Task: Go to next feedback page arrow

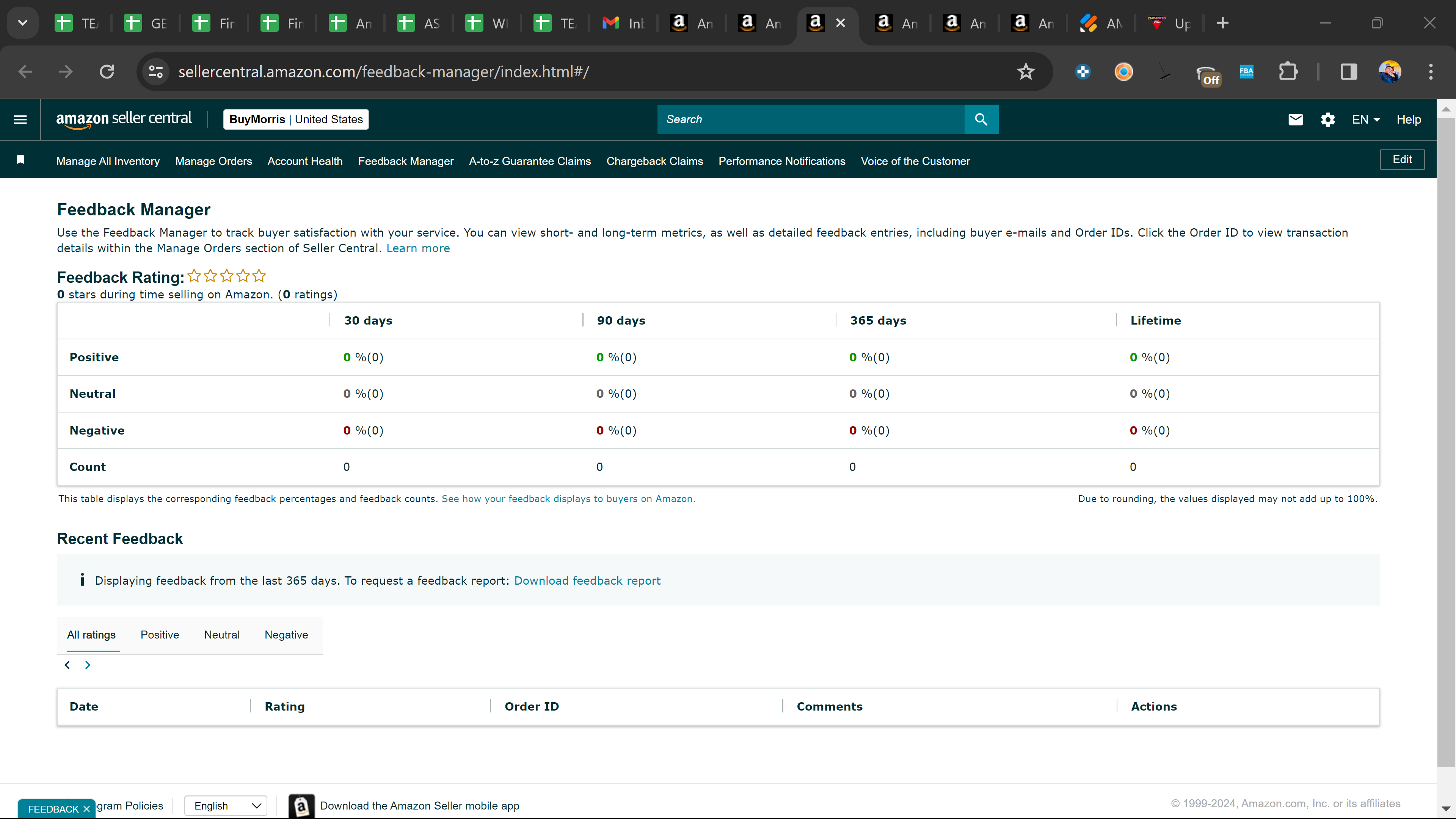Action: pyautogui.click(x=88, y=665)
